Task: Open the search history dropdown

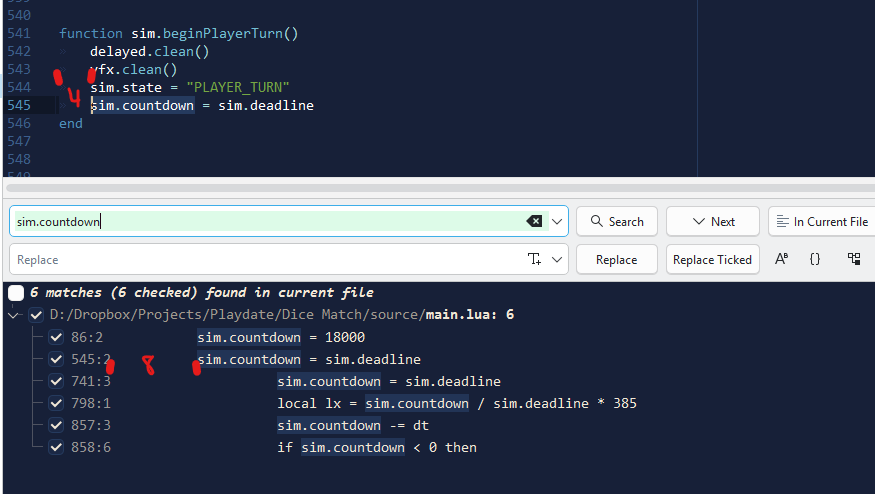Action: tap(558, 221)
